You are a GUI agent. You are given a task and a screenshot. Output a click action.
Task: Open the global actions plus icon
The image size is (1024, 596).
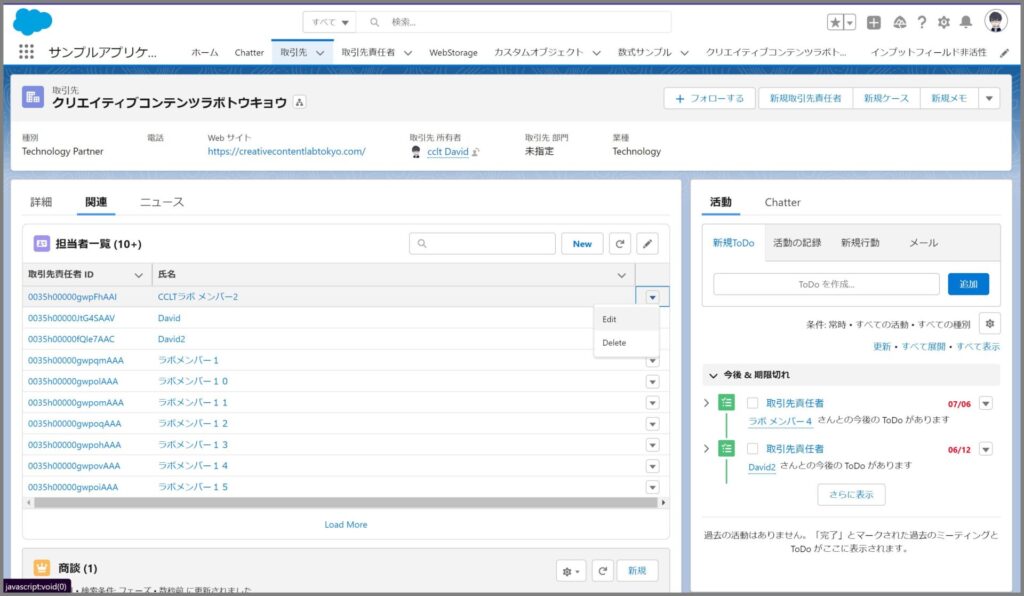tap(874, 22)
